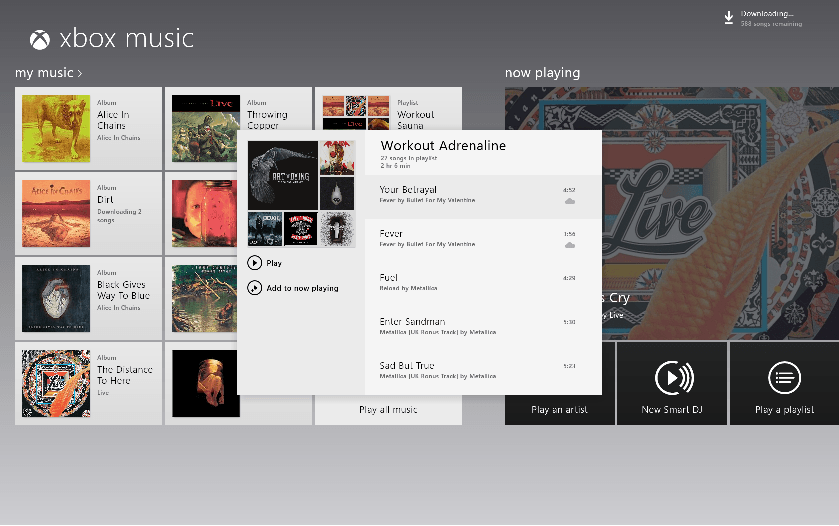Open the my music section chevron

[80, 73]
